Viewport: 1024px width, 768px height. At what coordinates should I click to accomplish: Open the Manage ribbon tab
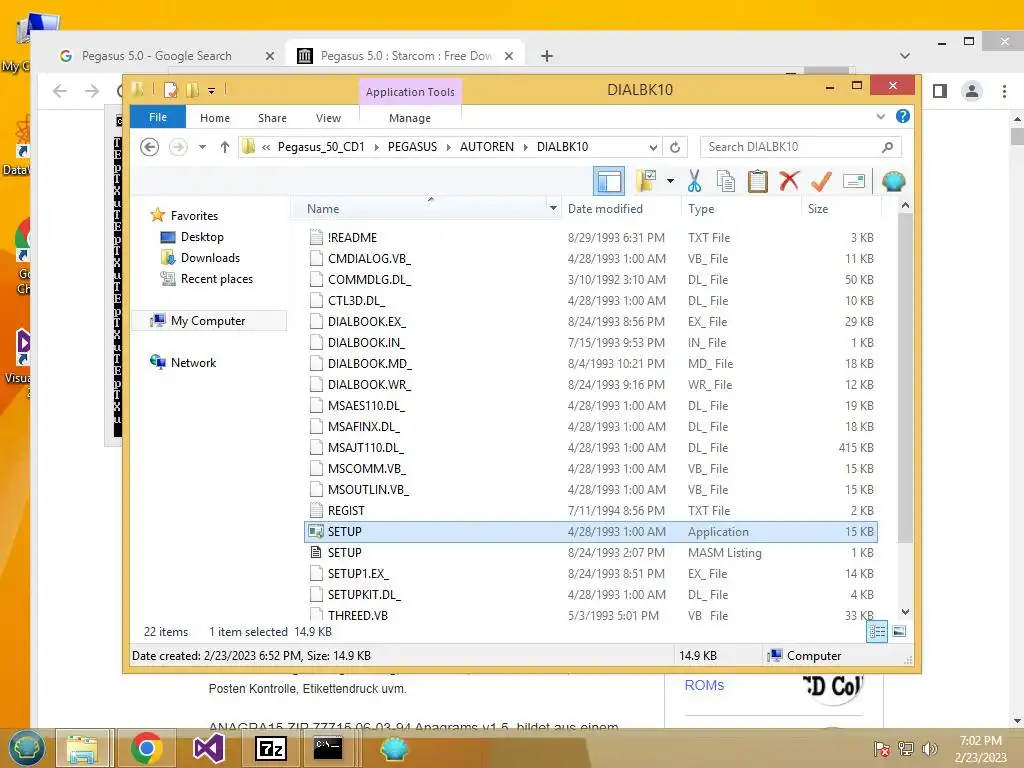[x=409, y=118]
